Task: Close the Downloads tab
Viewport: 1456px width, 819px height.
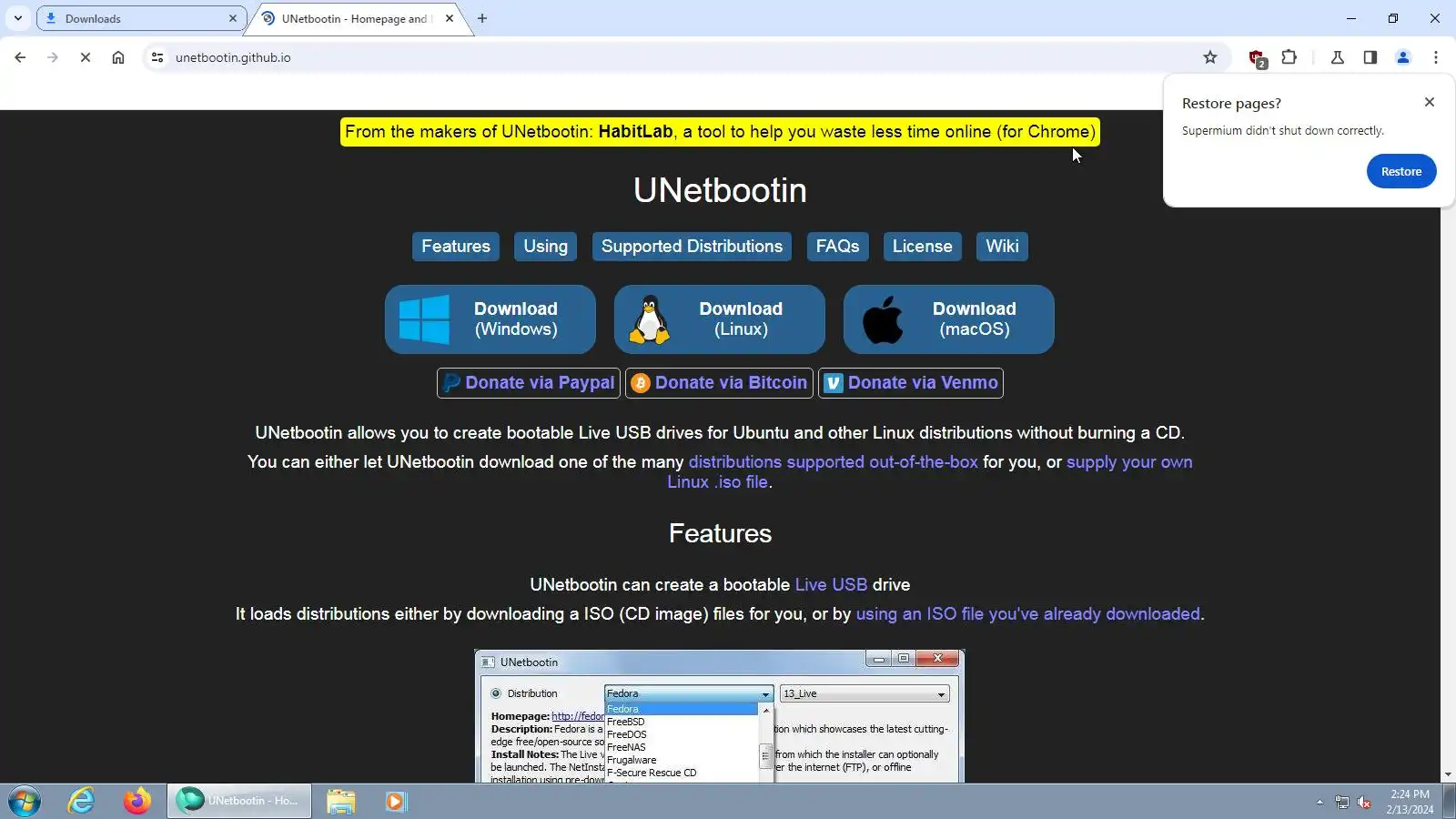Action: click(233, 18)
